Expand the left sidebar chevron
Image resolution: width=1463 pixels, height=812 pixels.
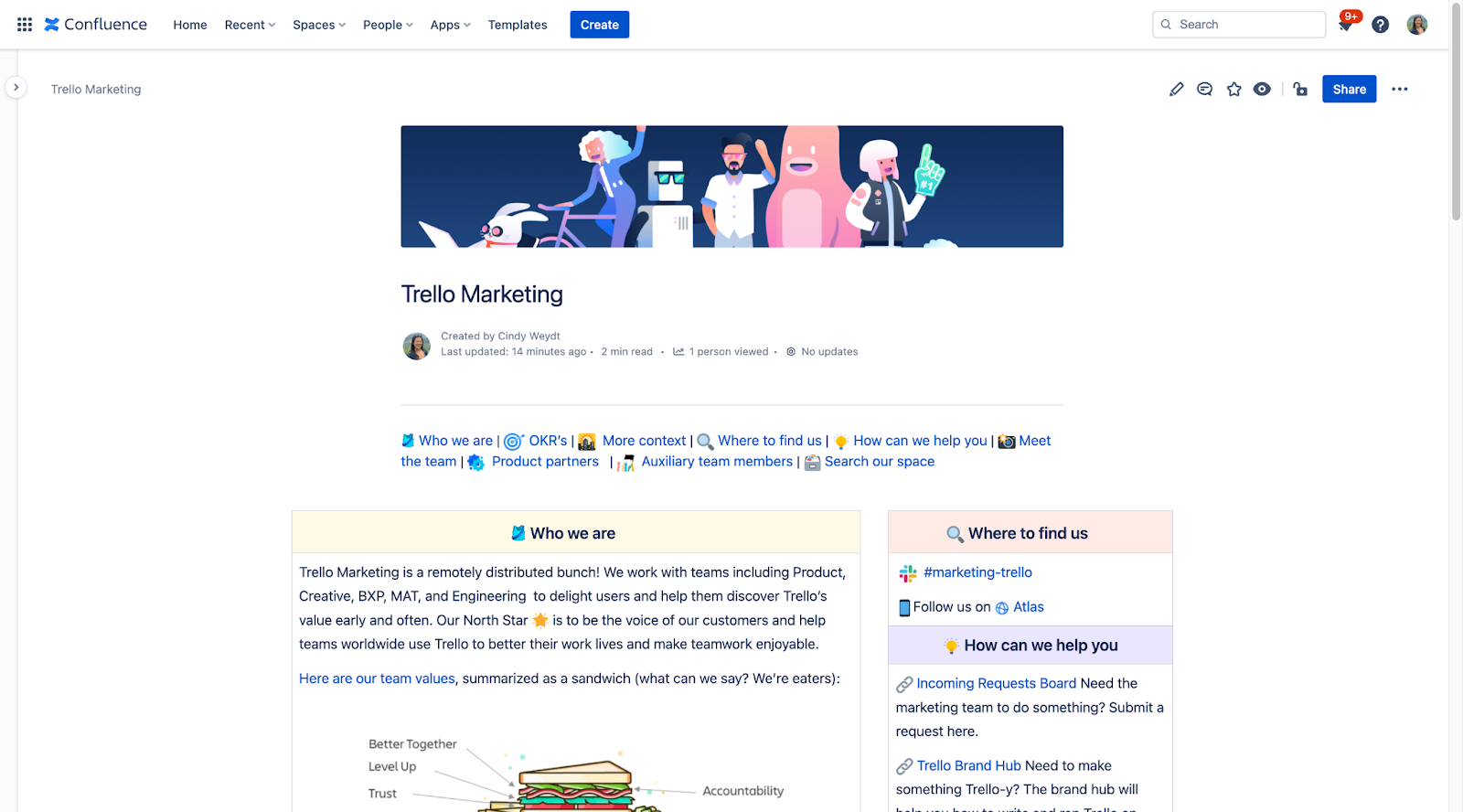(16, 88)
